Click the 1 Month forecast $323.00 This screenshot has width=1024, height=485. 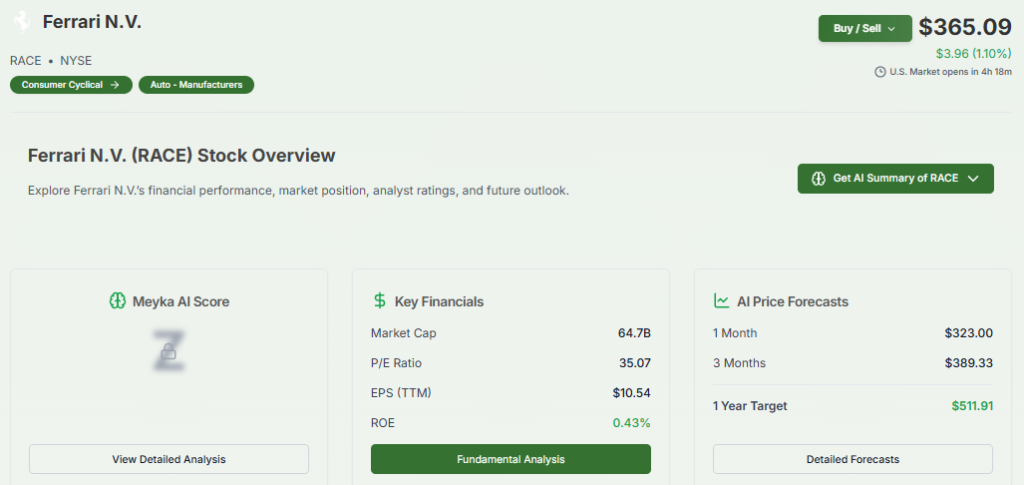(968, 334)
